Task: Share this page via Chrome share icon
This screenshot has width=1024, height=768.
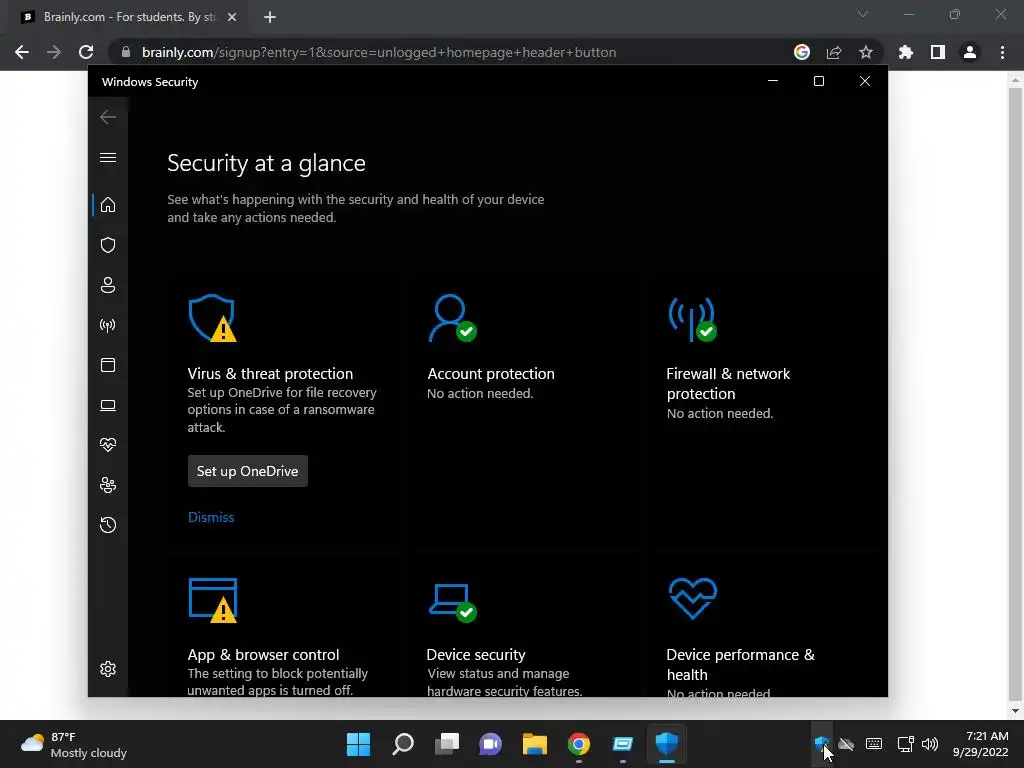Action: [834, 52]
